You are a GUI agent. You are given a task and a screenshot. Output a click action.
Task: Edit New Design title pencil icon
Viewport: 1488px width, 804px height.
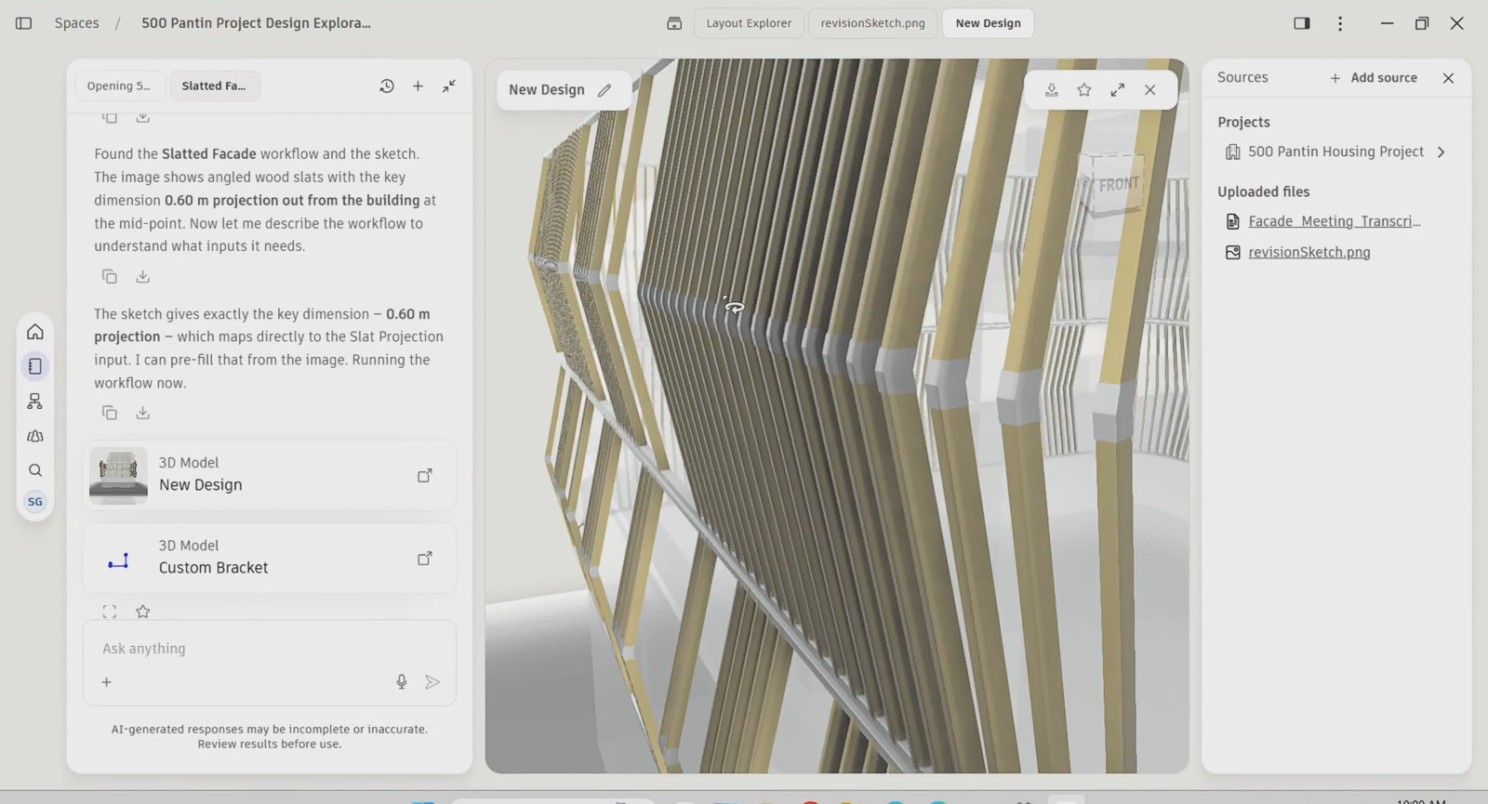[604, 90]
